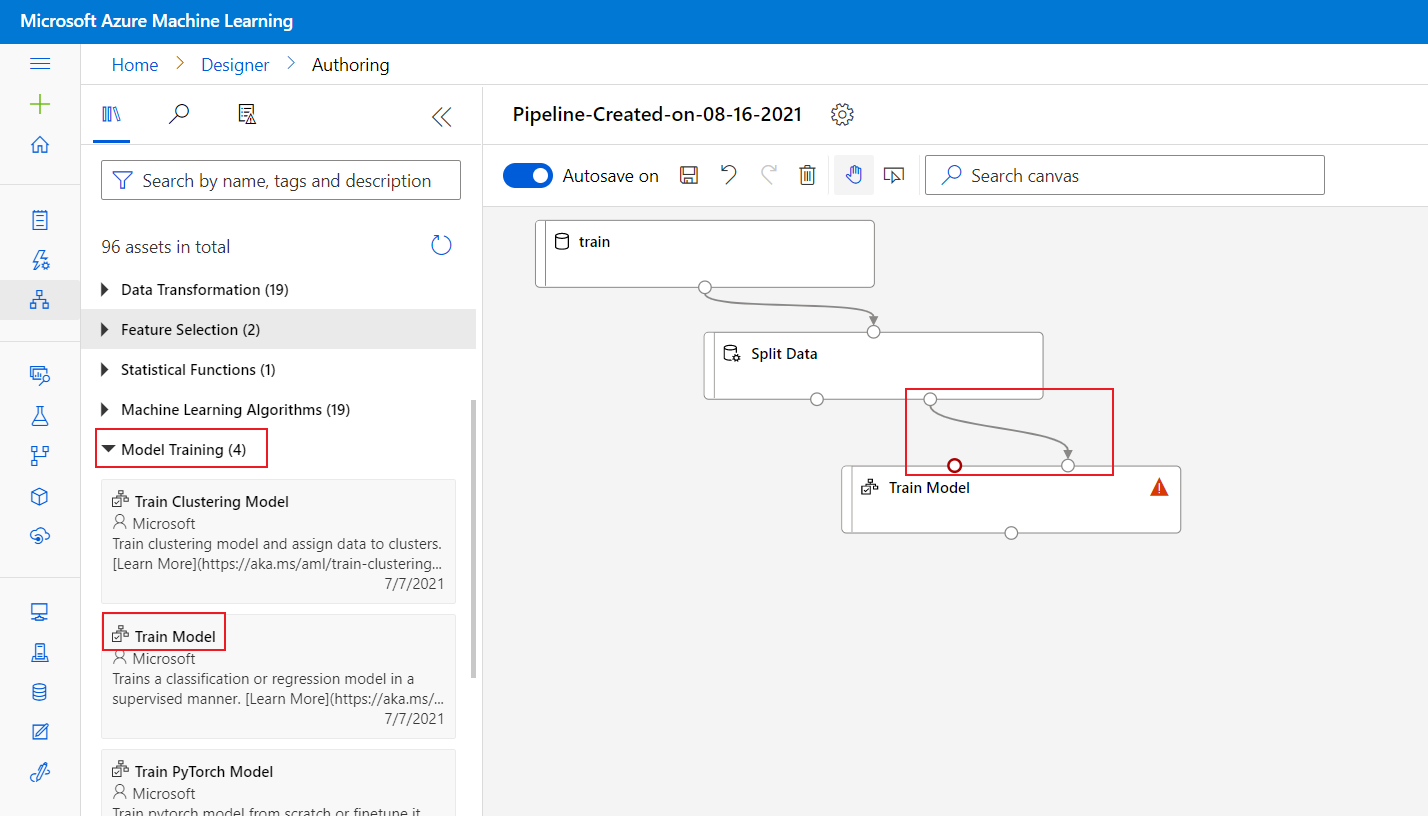
Task: Open Compute monitor icon in the sidebar
Action: [x=40, y=612]
